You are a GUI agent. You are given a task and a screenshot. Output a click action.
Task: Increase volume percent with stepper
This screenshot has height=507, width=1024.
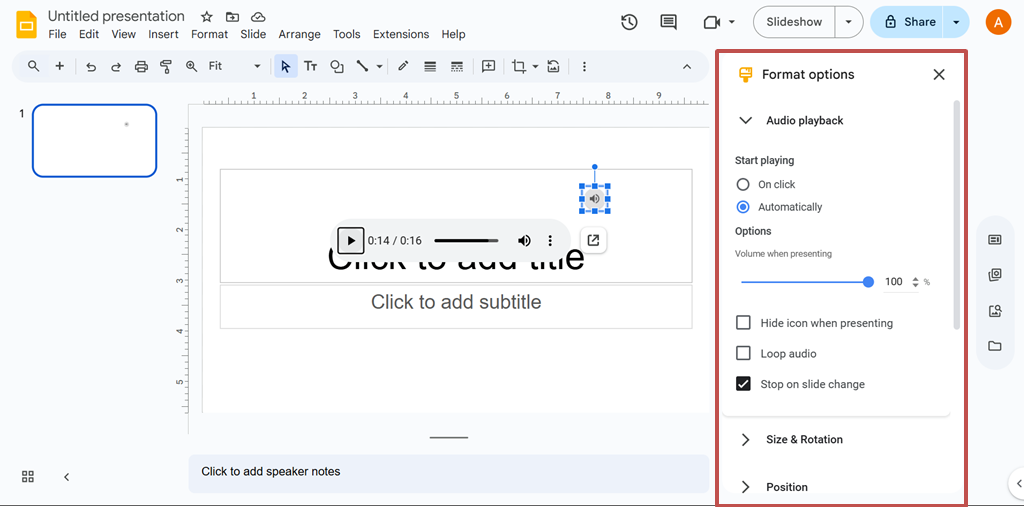tap(915, 279)
